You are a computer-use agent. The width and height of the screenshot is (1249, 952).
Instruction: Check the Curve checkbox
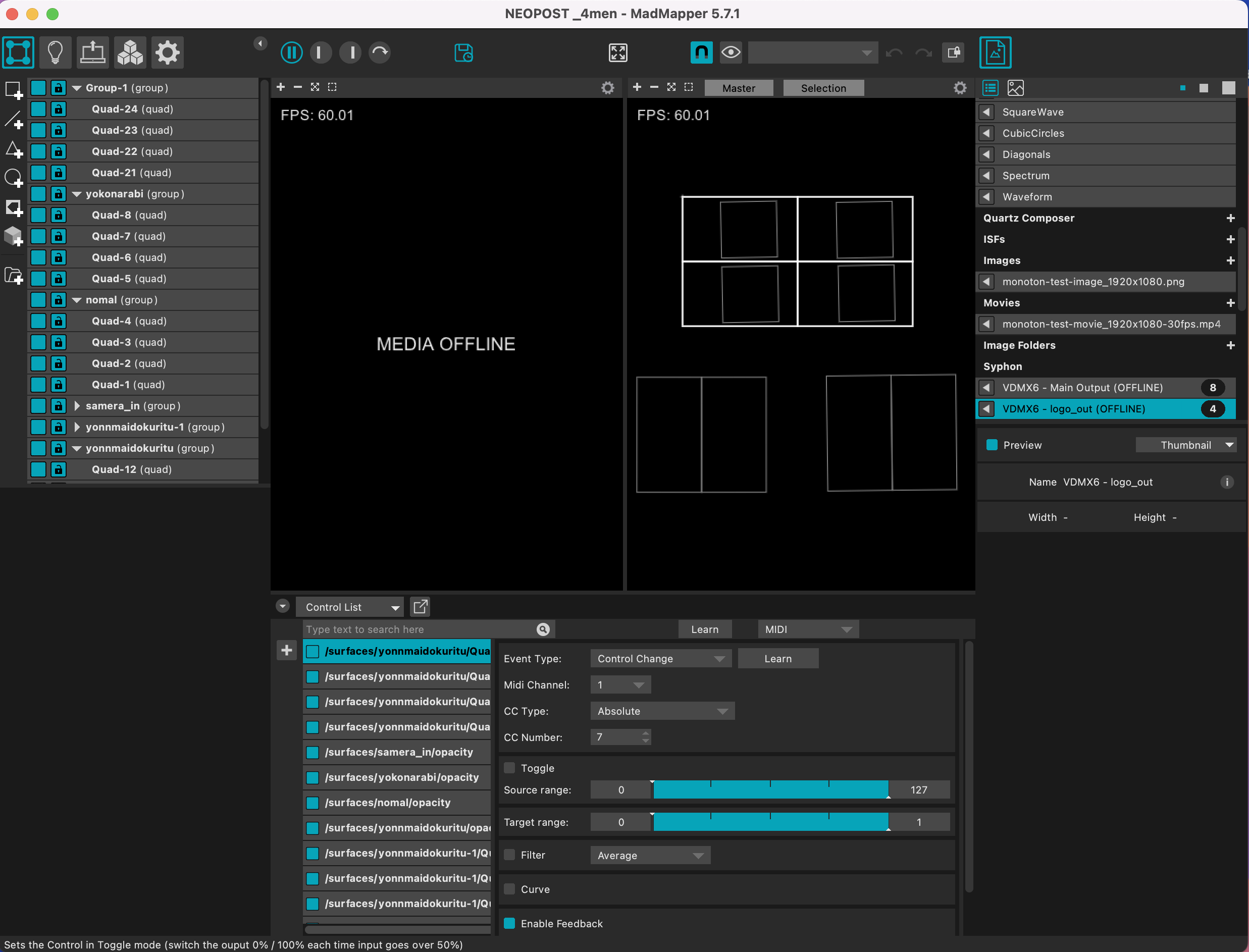(x=509, y=889)
